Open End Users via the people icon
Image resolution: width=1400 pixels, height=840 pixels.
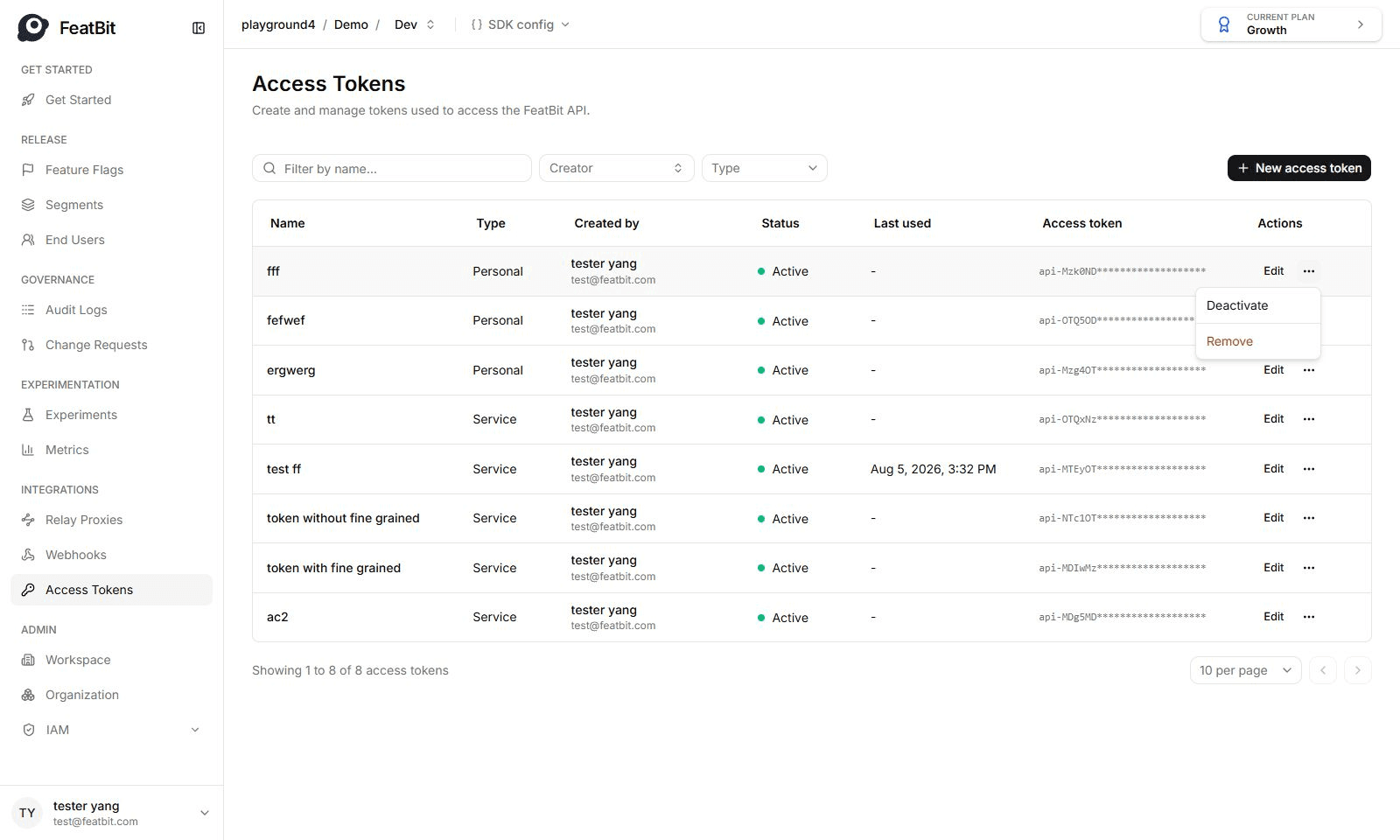point(28,240)
